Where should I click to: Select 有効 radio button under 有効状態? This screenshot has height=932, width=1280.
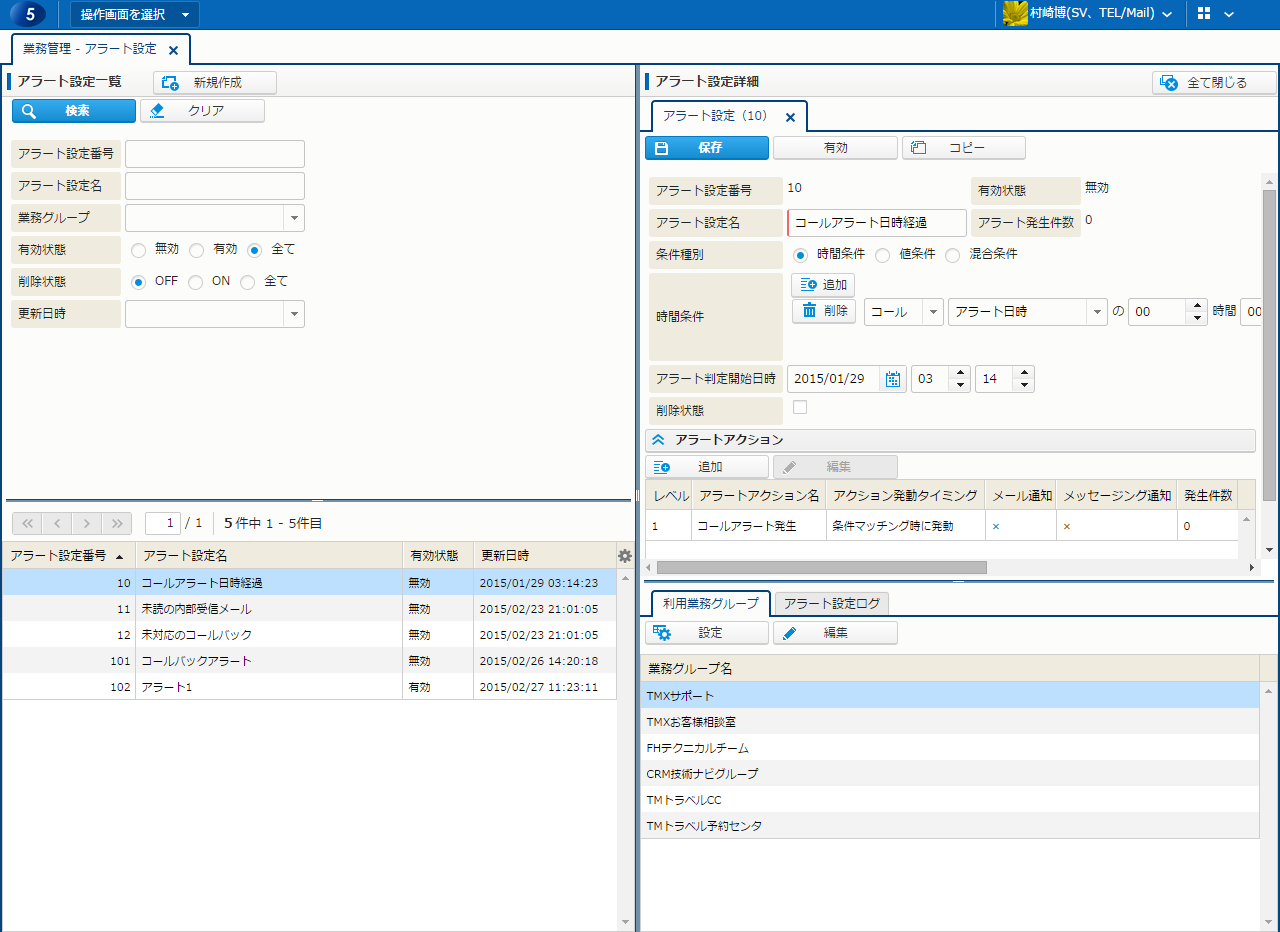coord(197,250)
